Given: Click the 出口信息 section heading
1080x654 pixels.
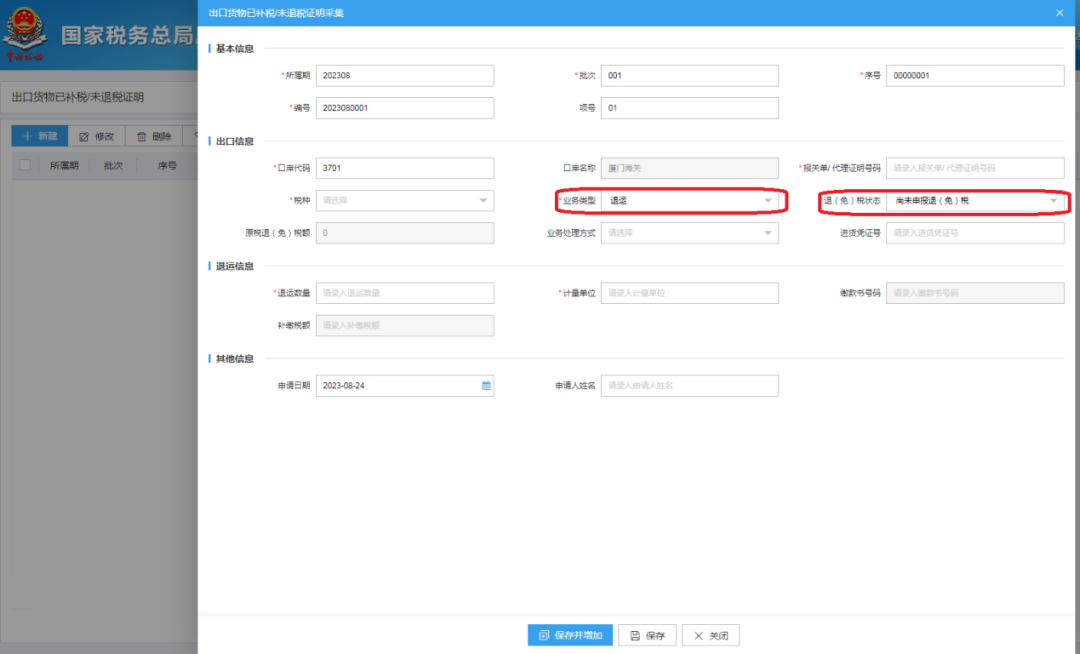Looking at the screenshot, I should [x=234, y=141].
